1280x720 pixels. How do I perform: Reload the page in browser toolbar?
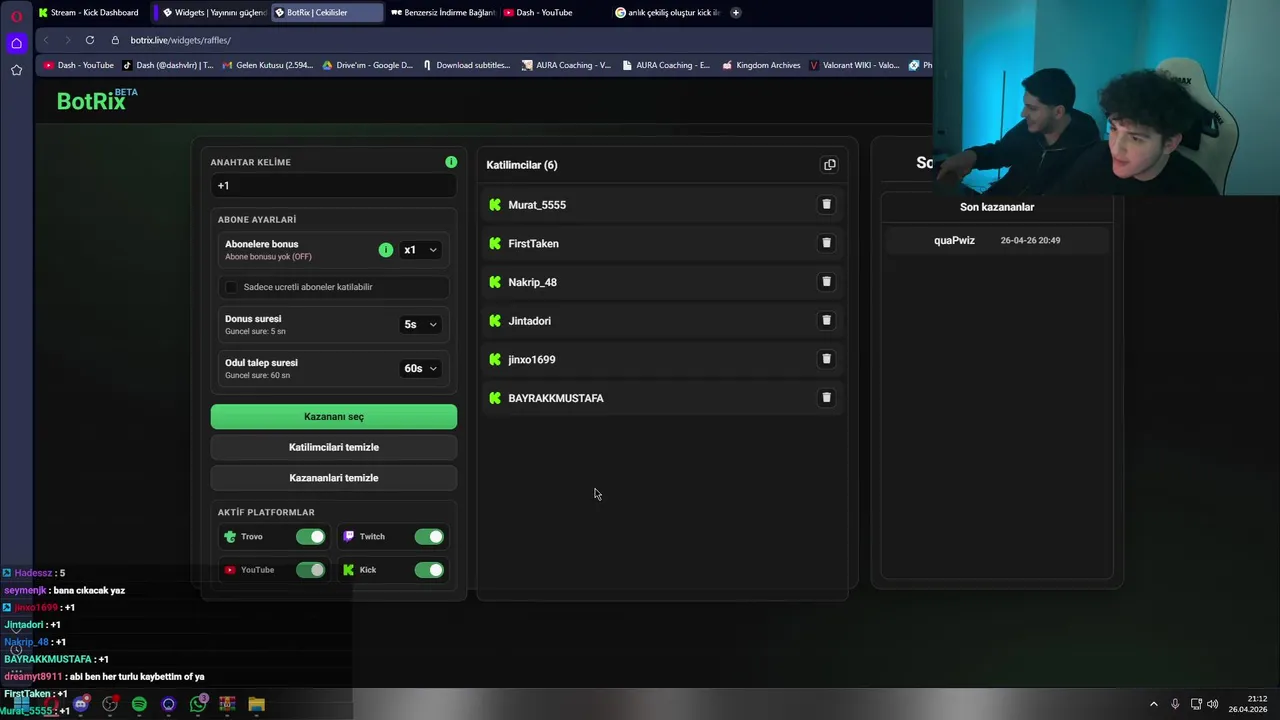pos(90,40)
